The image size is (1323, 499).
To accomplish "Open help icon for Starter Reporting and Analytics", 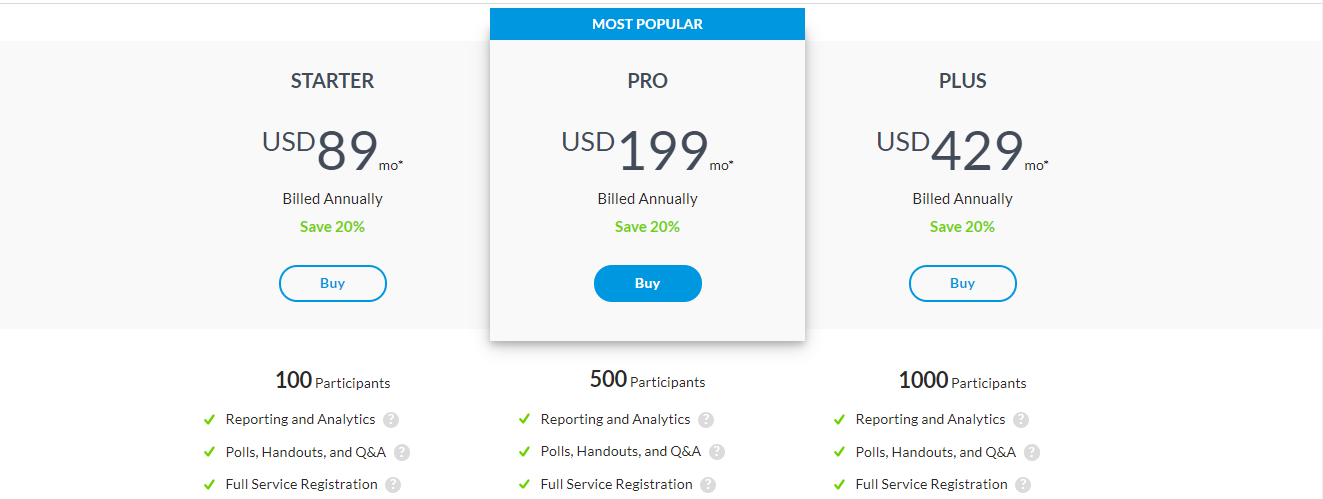I will (x=391, y=420).
